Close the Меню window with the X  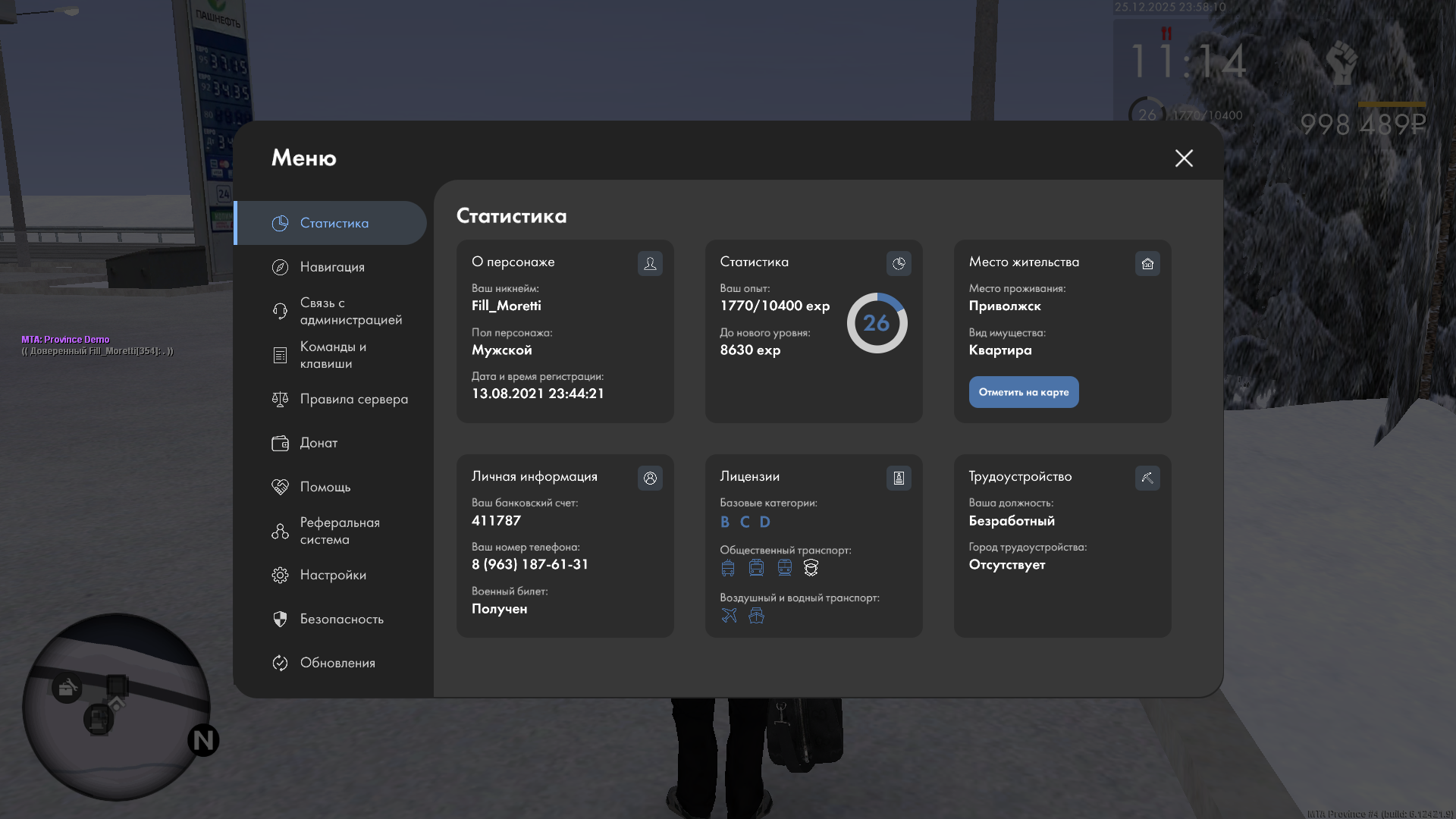[x=1184, y=158]
